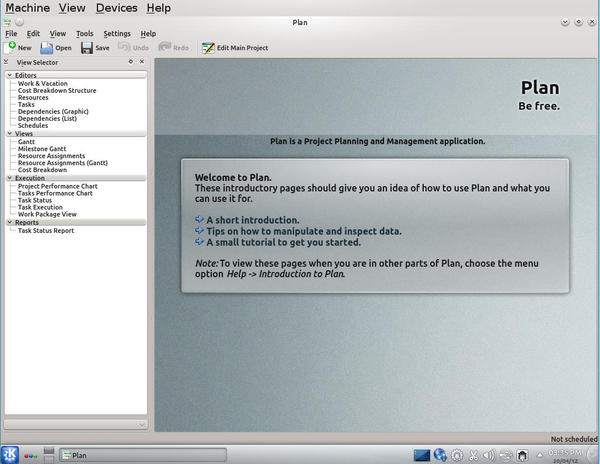Select Tasks editor
This screenshot has width=600, height=464.
coord(26,104)
